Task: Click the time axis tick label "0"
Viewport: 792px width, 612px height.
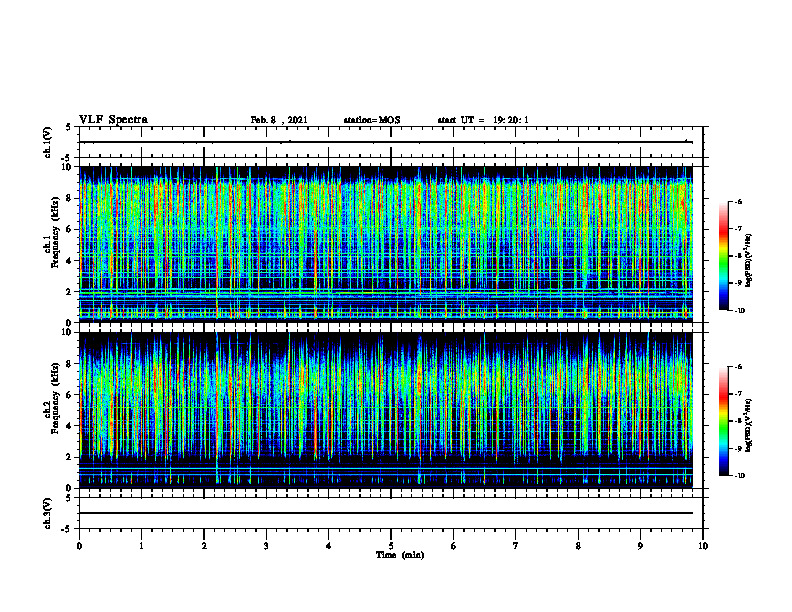Action: pyautogui.click(x=79, y=546)
